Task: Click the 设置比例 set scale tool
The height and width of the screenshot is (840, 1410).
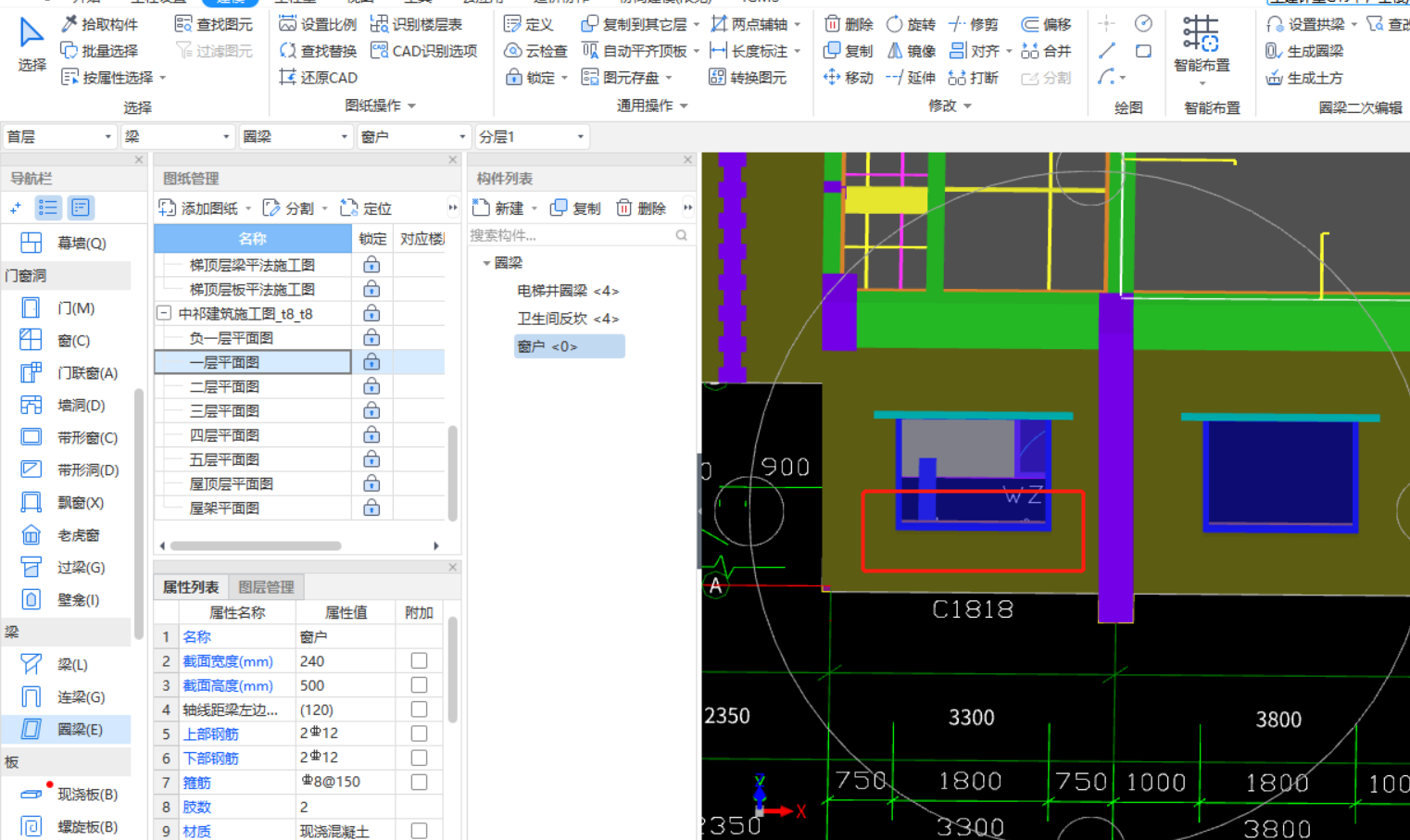Action: click(318, 24)
